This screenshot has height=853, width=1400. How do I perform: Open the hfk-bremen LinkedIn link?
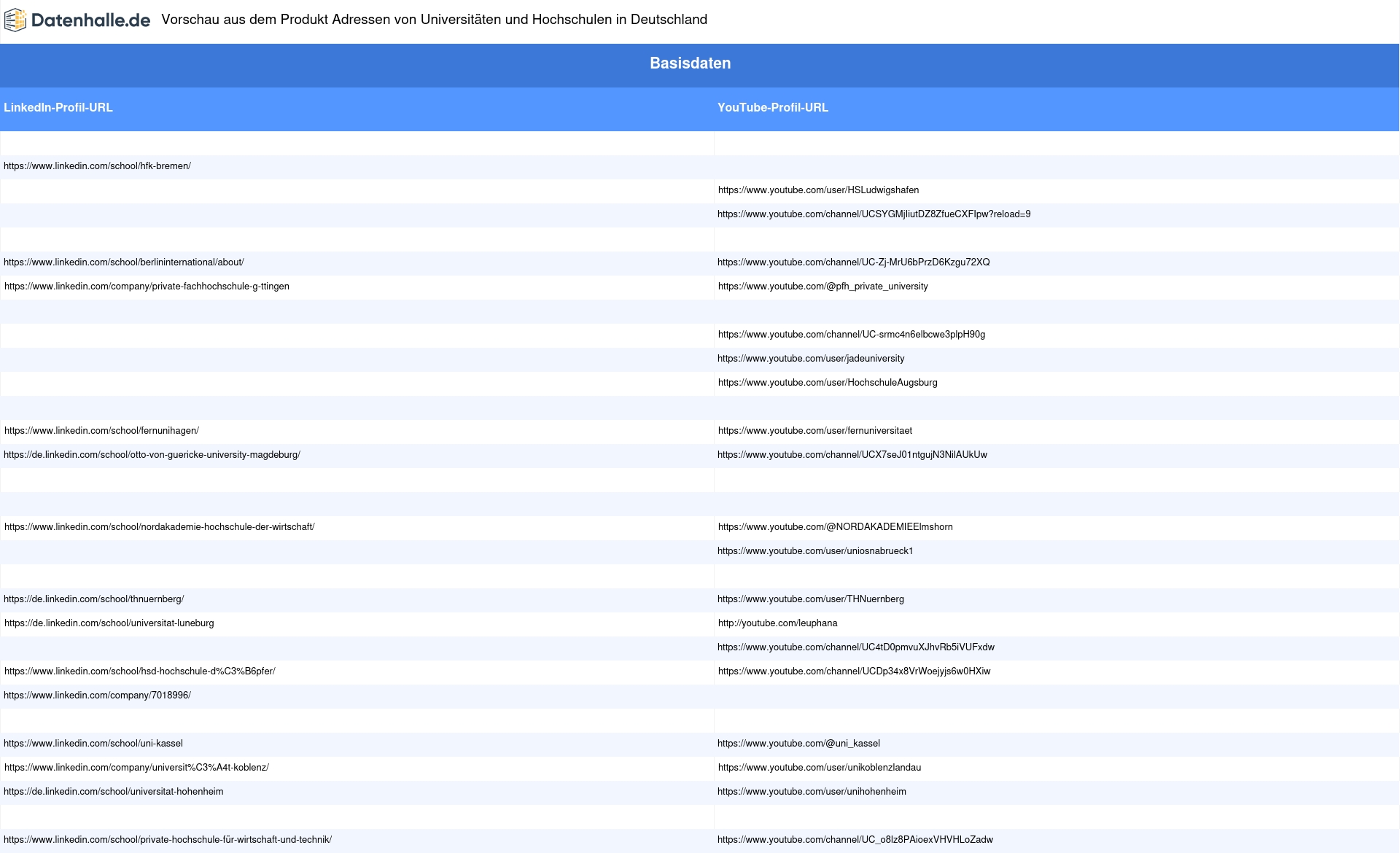(97, 166)
